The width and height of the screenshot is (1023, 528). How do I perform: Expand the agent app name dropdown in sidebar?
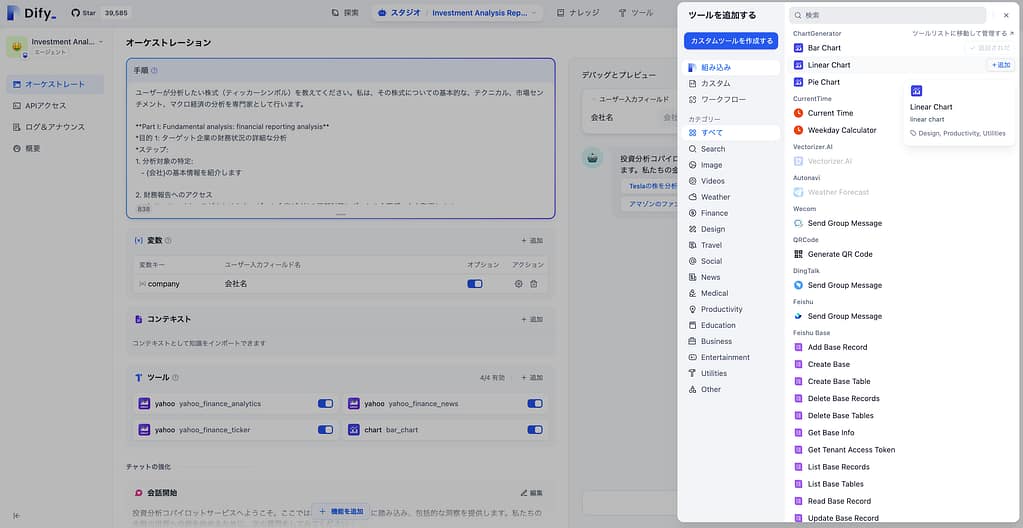[101, 42]
